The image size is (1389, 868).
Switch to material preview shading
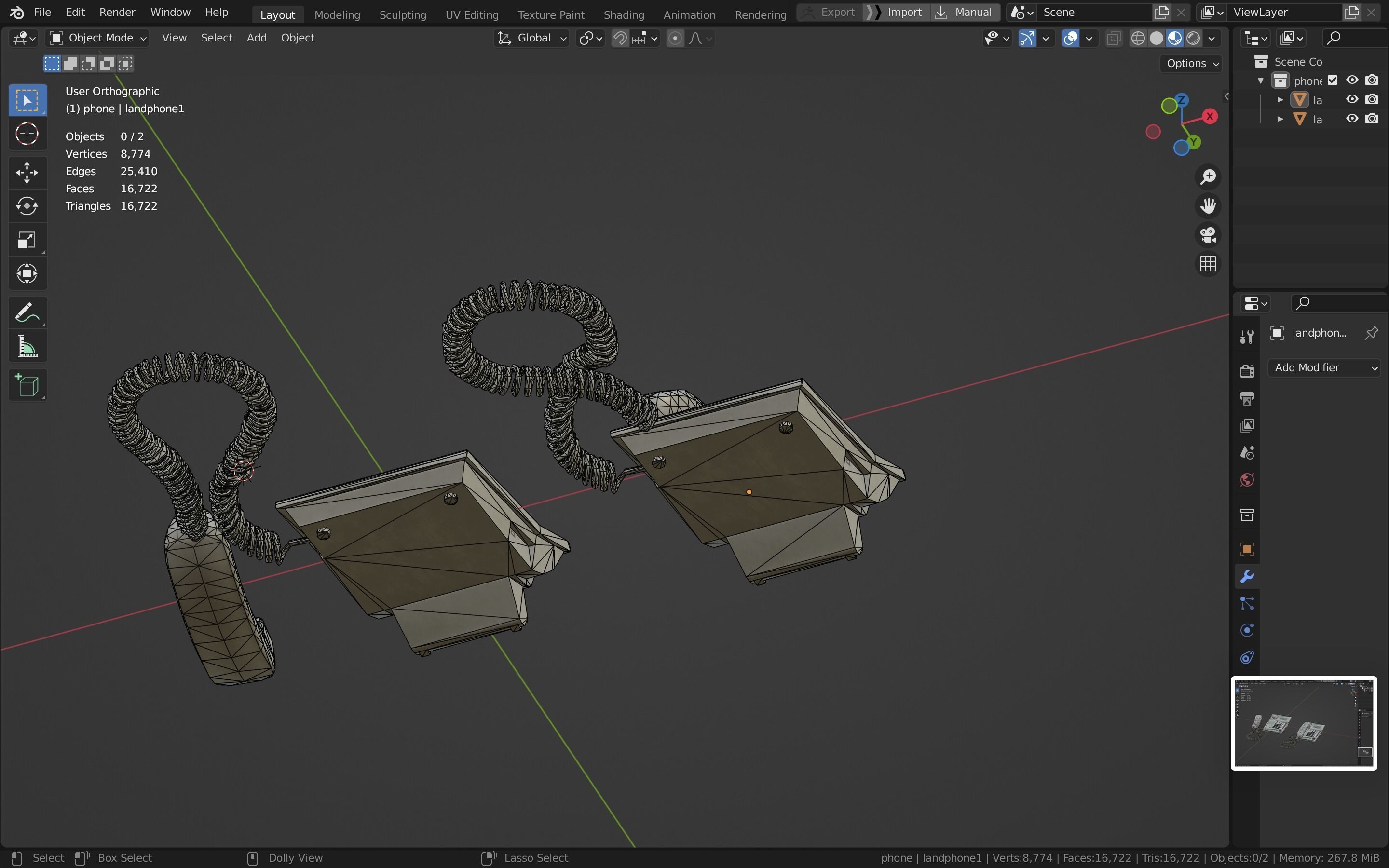1175,39
